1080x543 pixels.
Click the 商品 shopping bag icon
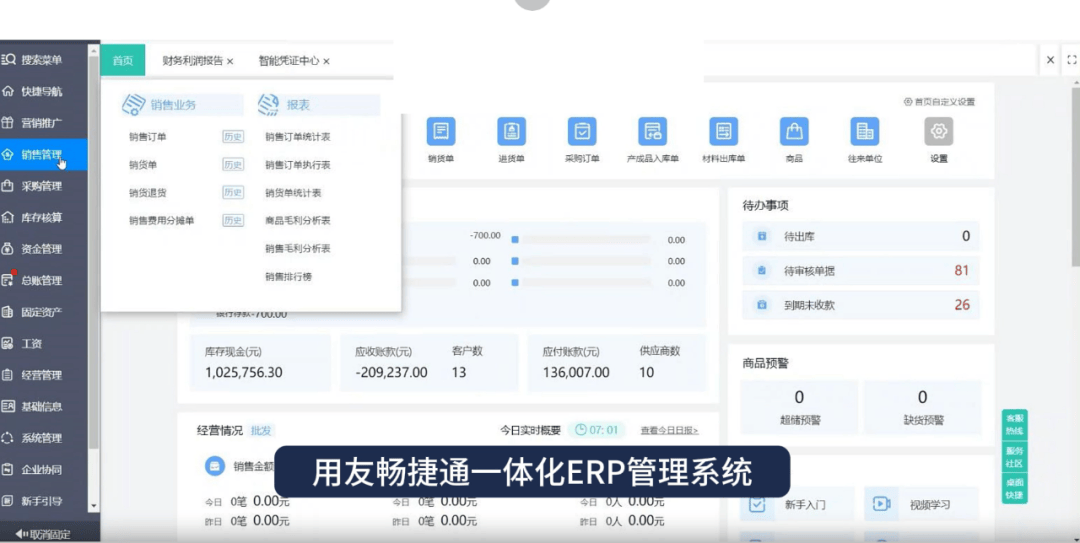coord(794,131)
